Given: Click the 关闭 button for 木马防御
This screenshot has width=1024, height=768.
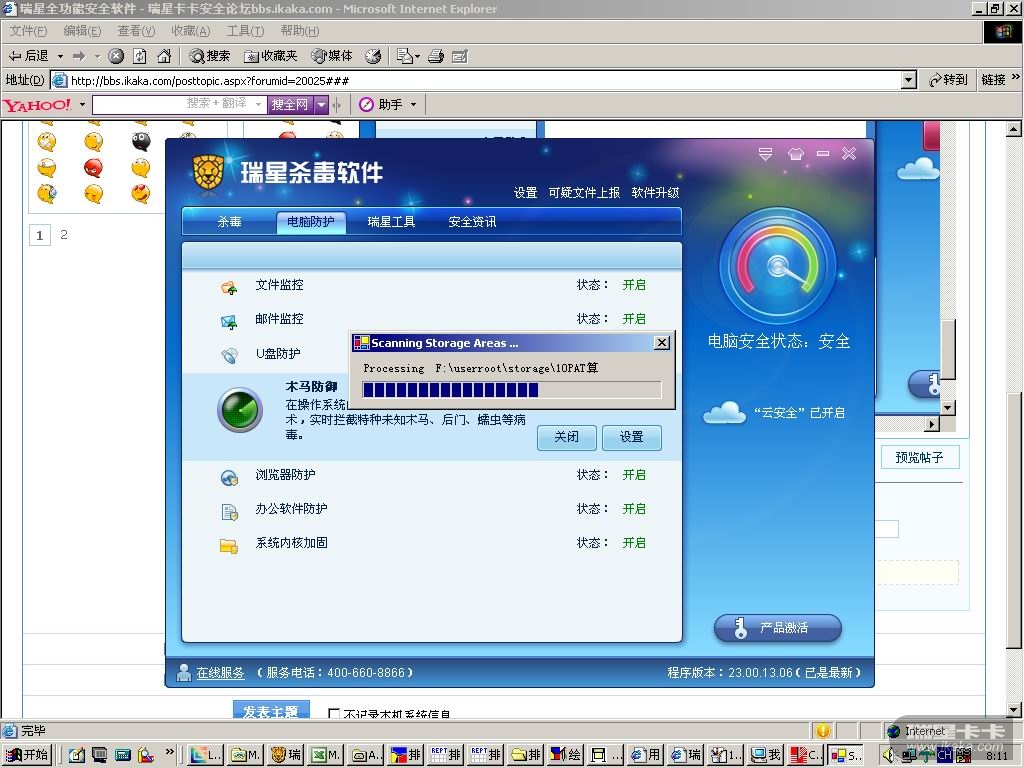Looking at the screenshot, I should pos(566,437).
